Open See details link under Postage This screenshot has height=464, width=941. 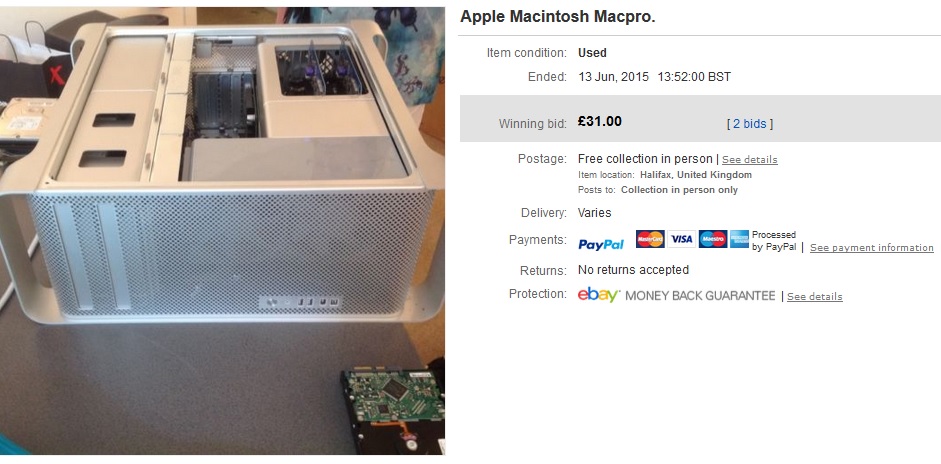[750, 160]
